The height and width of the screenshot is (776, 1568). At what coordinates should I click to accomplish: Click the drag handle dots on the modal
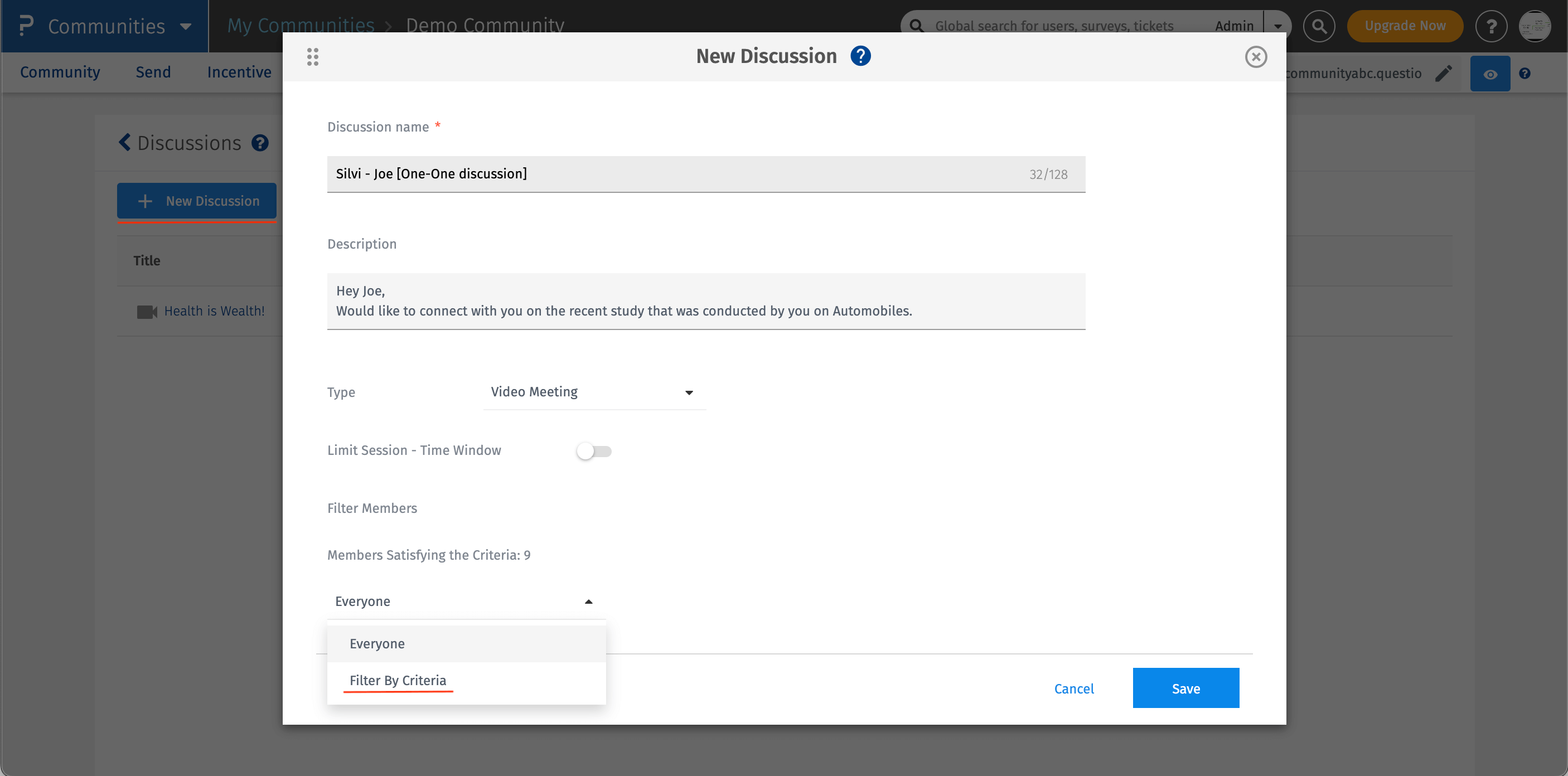(x=313, y=57)
